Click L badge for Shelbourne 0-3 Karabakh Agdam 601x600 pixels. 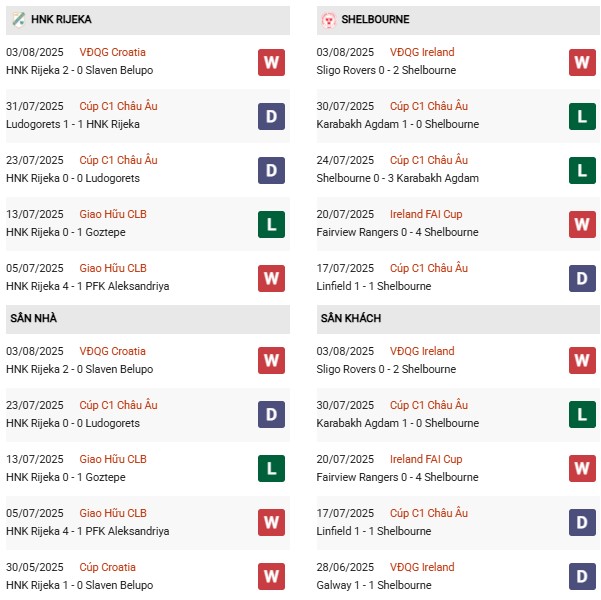582,170
